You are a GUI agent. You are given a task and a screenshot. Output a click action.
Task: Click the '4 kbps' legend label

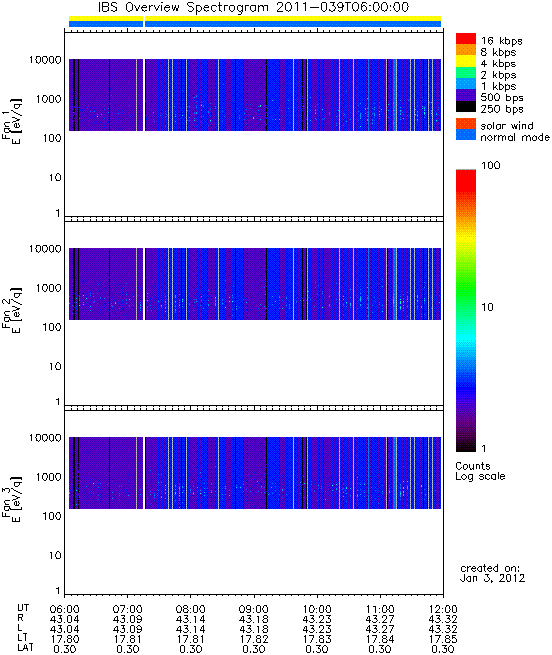pos(498,63)
